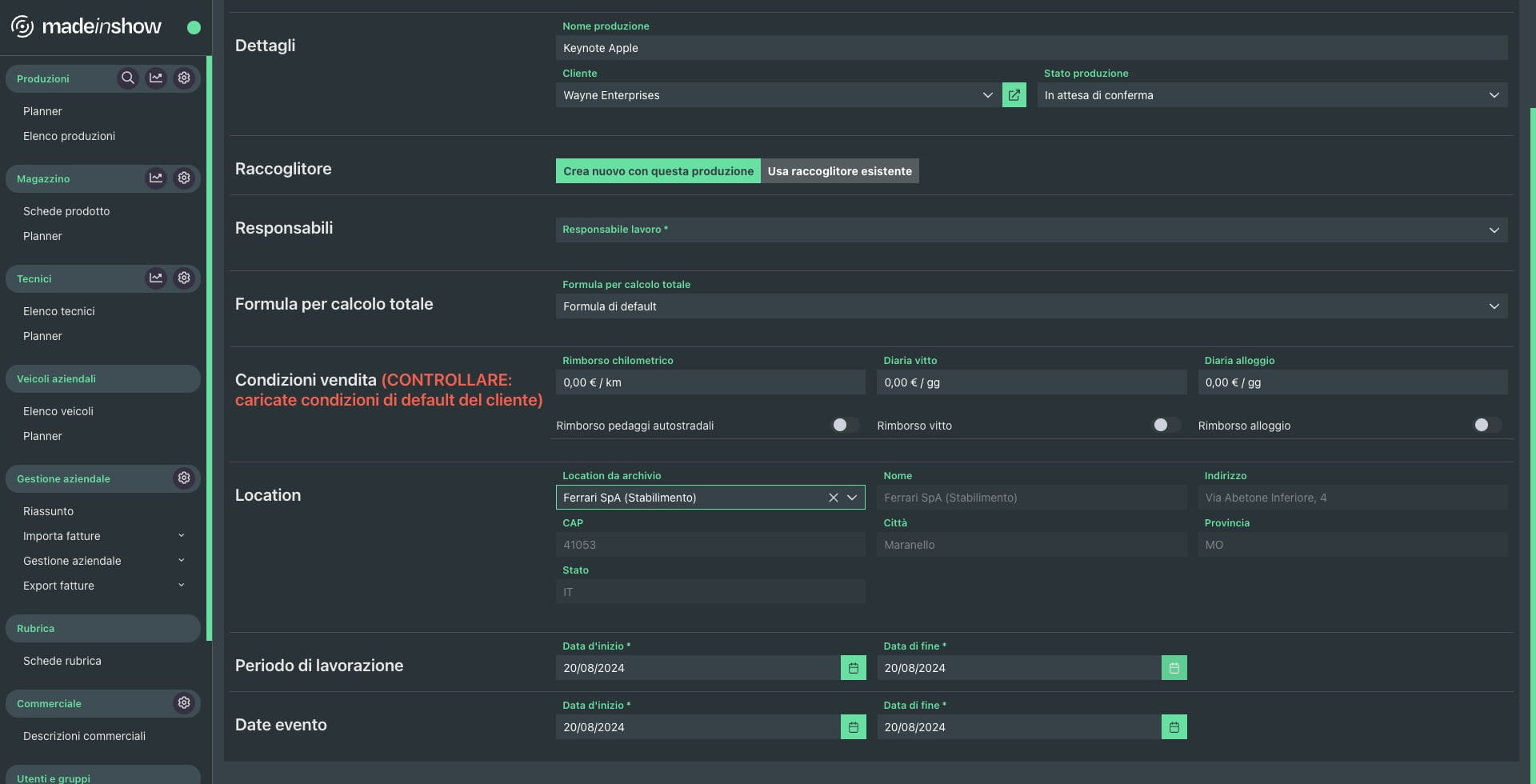Open calendar for Date evento end date
The height and width of the screenshot is (784, 1536).
pyautogui.click(x=1174, y=727)
